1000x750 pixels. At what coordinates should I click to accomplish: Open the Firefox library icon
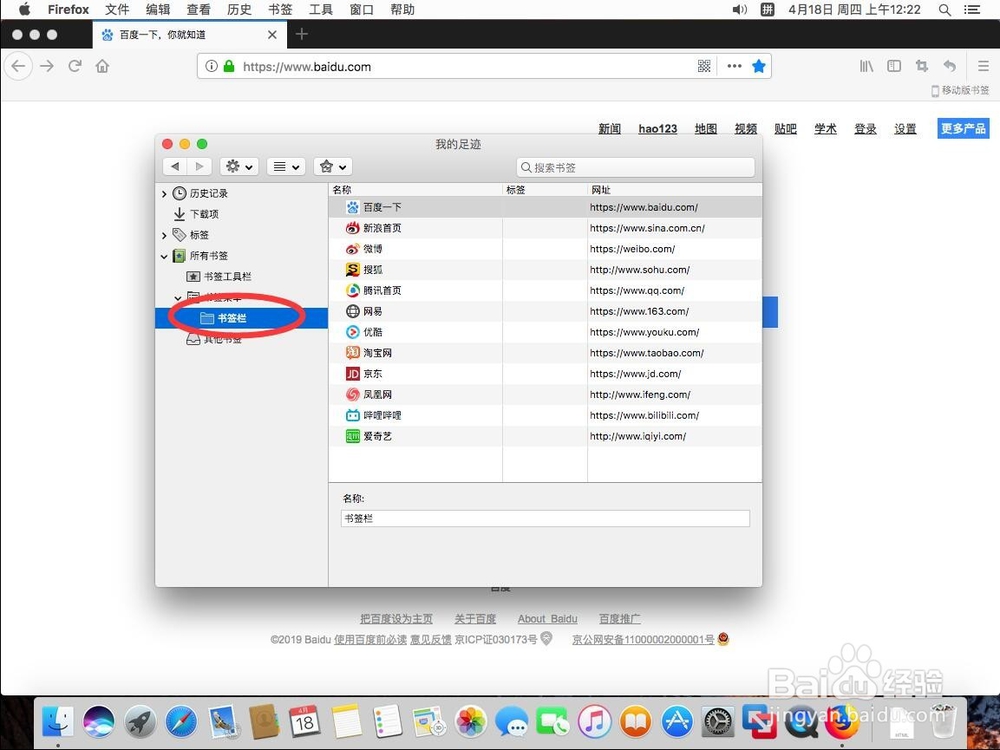pos(866,66)
